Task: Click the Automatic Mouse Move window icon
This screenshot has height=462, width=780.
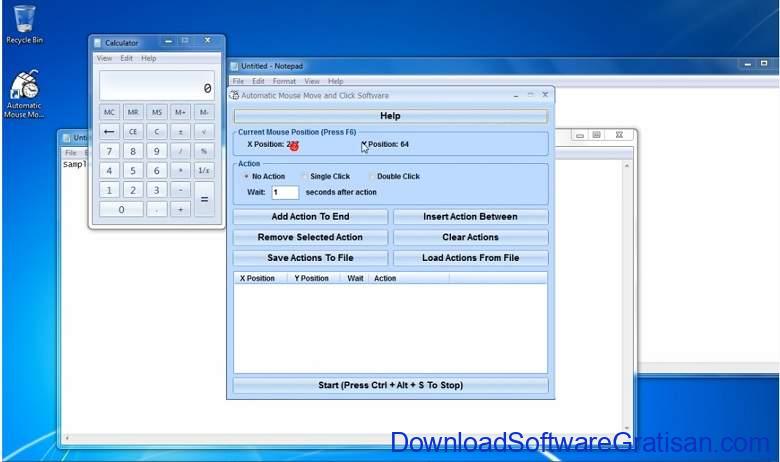Action: point(234,95)
